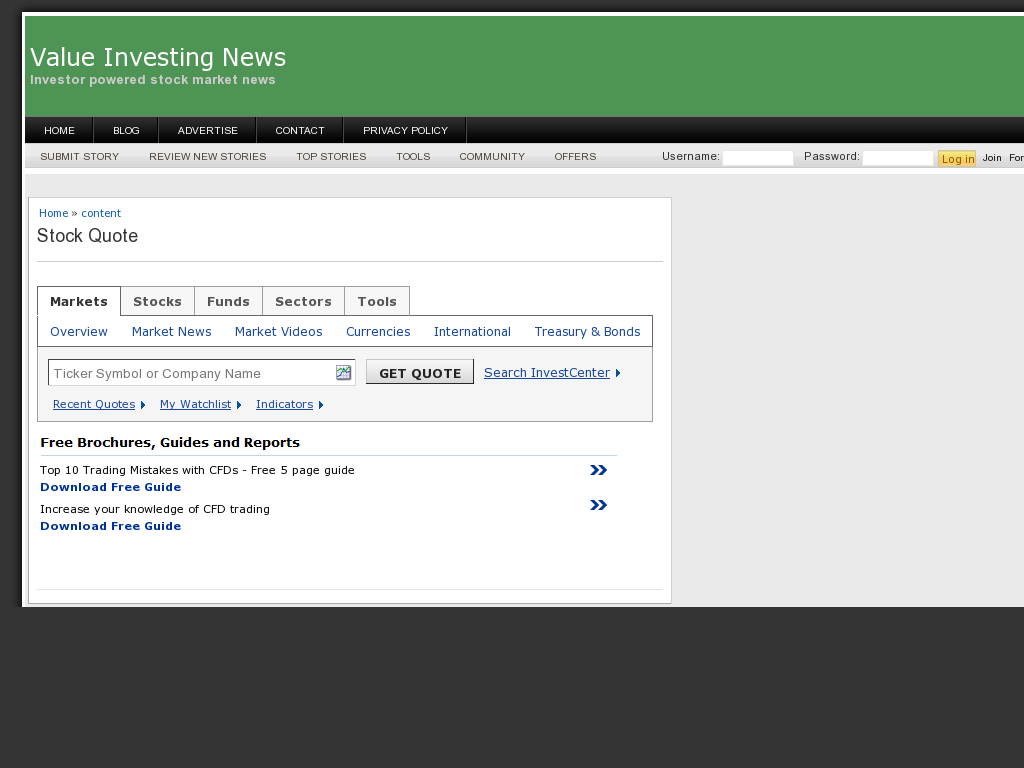Viewport: 1024px width, 768px height.
Task: Click 'Top 10 Trading Mistakes with CFDs' text
Action: 139,470
